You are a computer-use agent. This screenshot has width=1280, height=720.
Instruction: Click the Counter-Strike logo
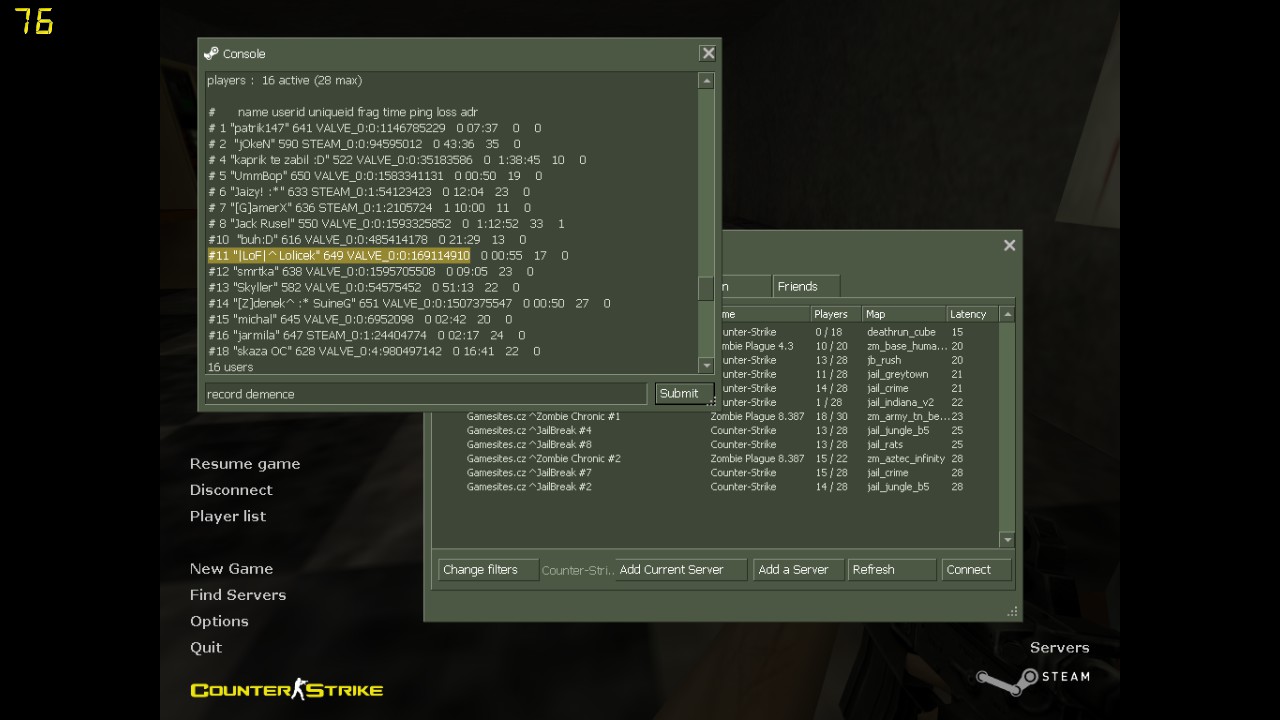pyautogui.click(x=286, y=689)
